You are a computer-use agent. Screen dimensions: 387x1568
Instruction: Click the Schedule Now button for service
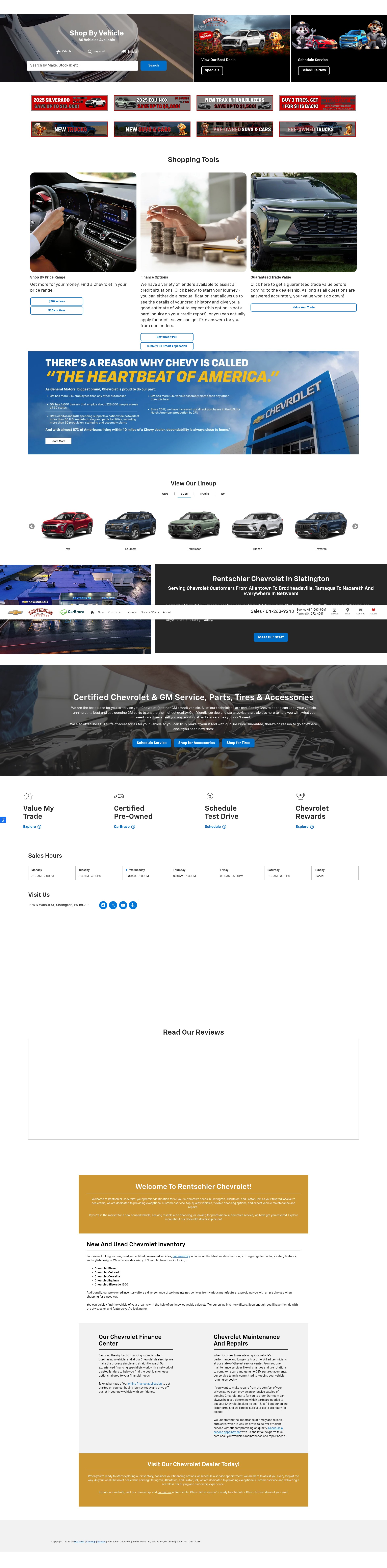(x=313, y=70)
